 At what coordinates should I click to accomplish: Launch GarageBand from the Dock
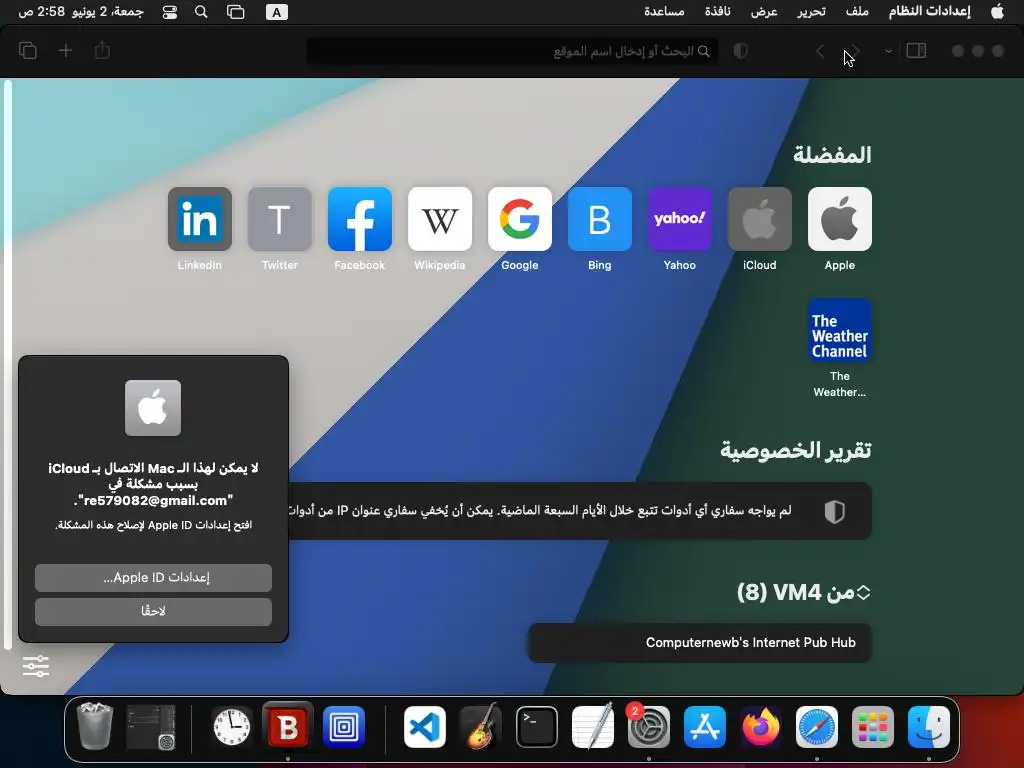pyautogui.click(x=481, y=727)
